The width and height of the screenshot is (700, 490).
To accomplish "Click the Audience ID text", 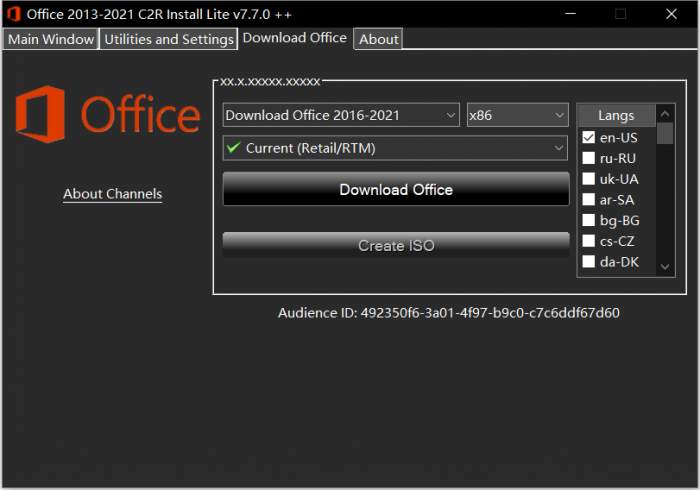I will pos(449,313).
